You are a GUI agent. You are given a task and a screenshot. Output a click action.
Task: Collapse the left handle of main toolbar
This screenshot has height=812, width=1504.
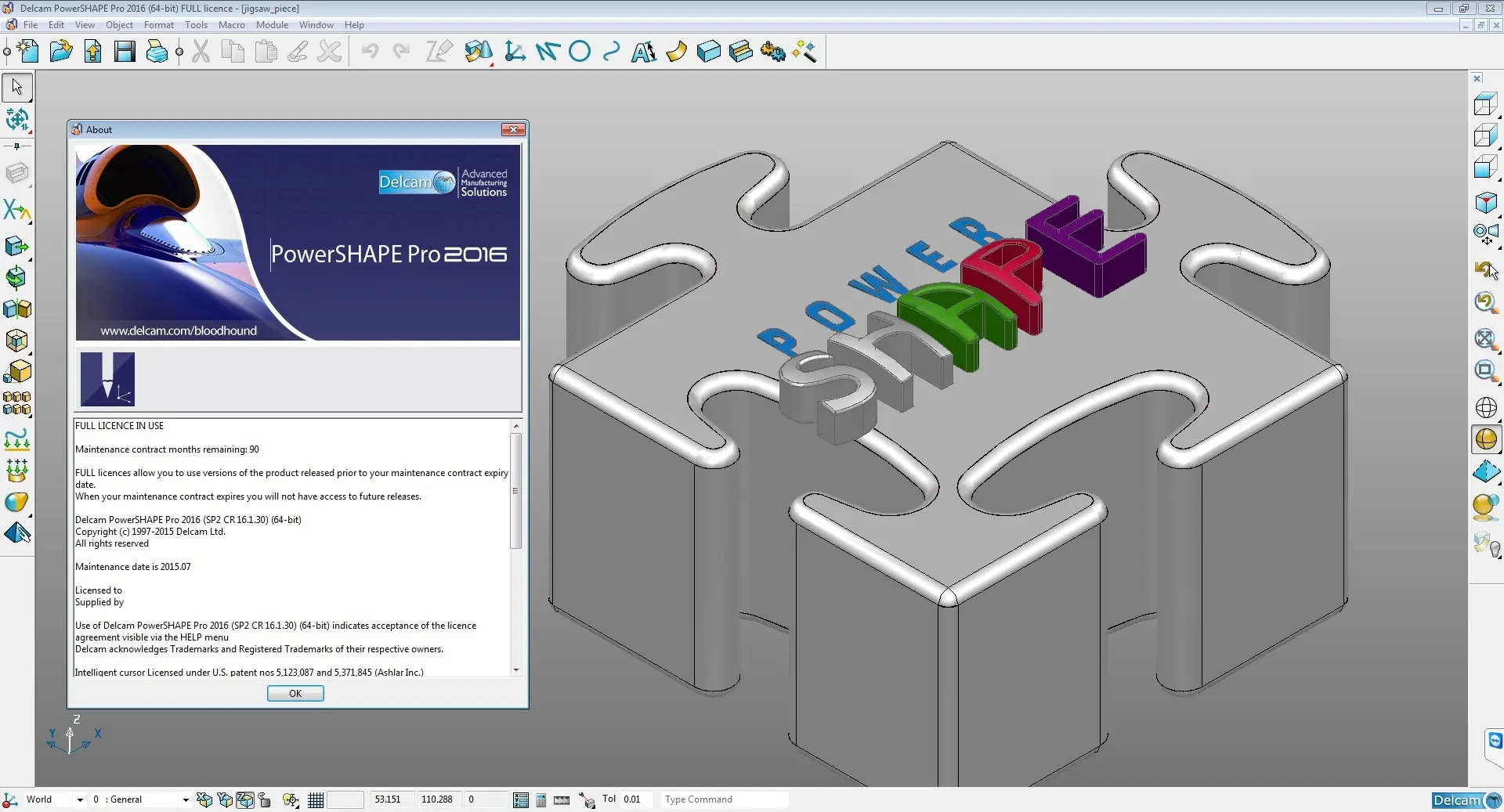coord(7,52)
